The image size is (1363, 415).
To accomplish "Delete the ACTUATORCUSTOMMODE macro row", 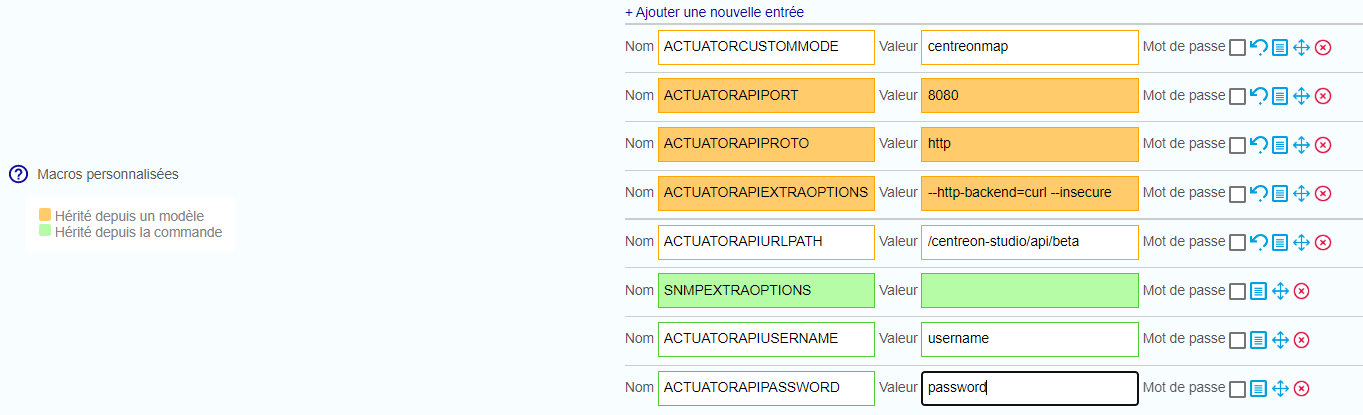I will [x=1323, y=47].
